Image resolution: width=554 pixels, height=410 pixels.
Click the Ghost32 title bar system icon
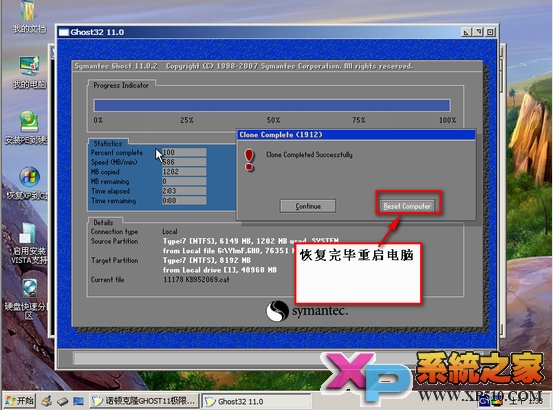click(x=64, y=32)
